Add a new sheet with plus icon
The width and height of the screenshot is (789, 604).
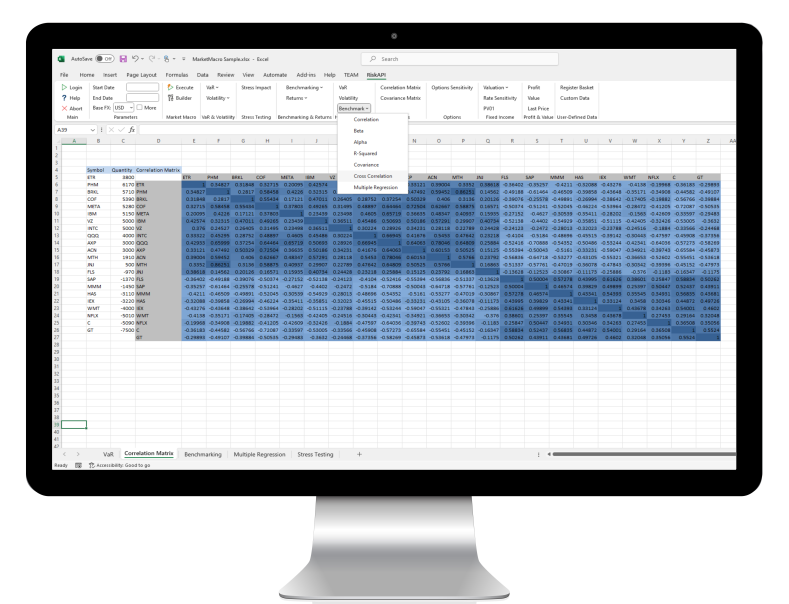coord(359,454)
